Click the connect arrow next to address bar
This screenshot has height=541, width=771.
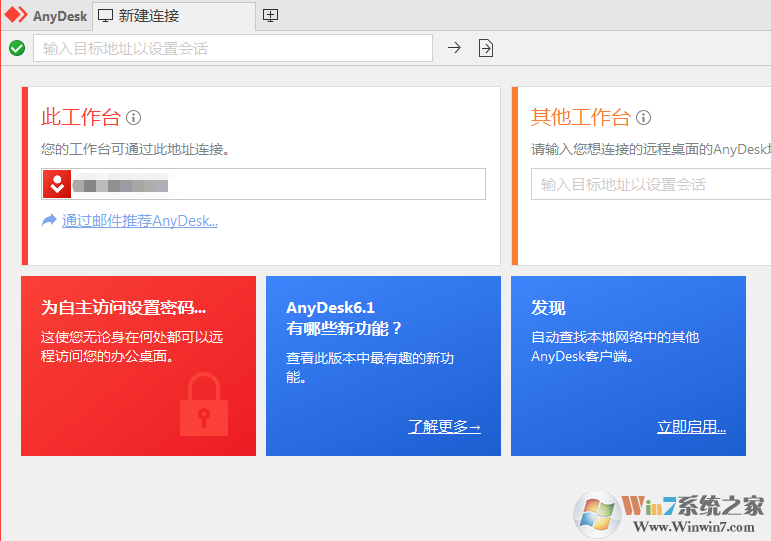pos(454,48)
